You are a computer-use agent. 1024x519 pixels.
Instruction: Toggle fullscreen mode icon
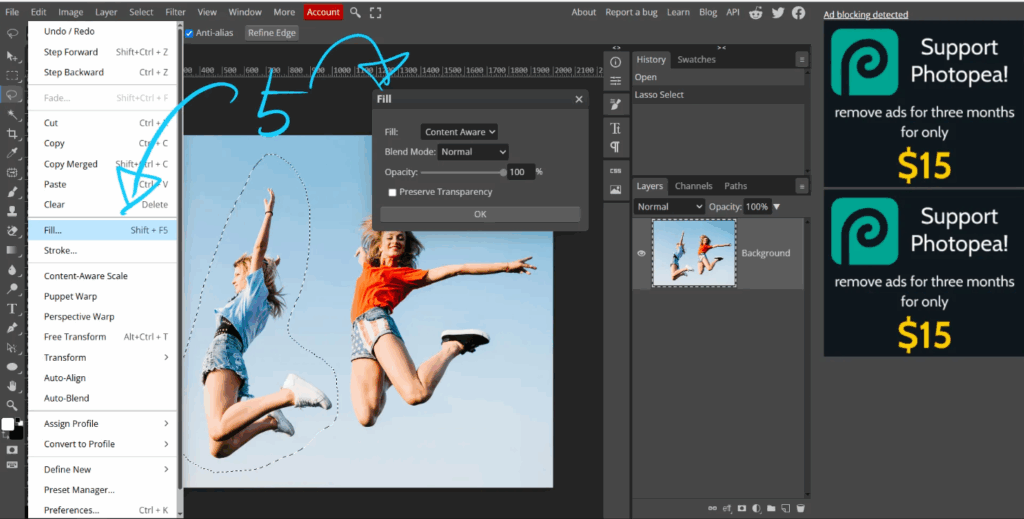(x=376, y=12)
